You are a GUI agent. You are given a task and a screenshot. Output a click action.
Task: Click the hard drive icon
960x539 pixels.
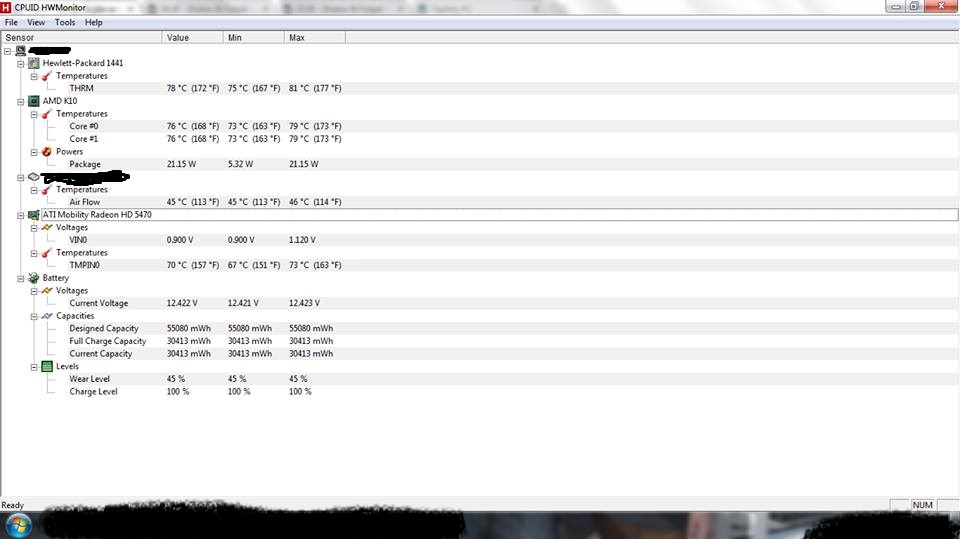(34, 177)
